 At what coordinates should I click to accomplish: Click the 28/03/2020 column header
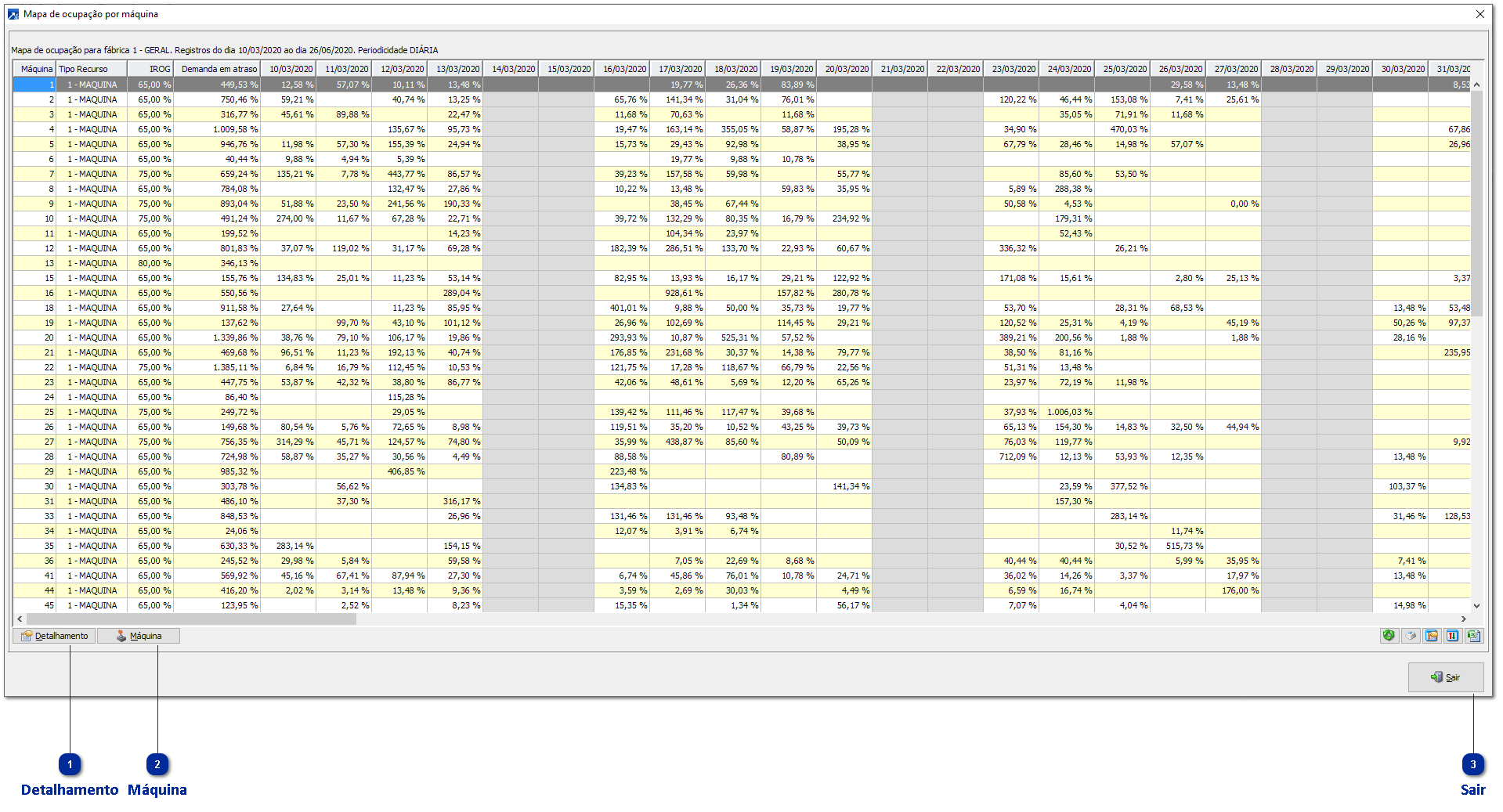(1289, 69)
